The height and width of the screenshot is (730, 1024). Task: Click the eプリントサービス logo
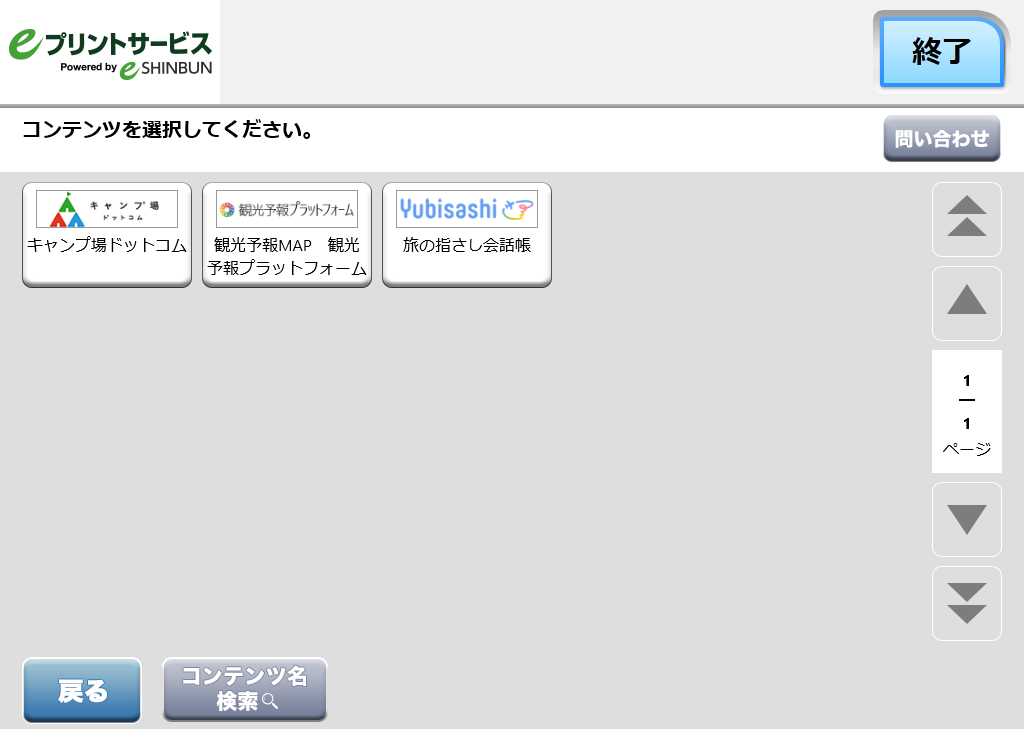110,52
